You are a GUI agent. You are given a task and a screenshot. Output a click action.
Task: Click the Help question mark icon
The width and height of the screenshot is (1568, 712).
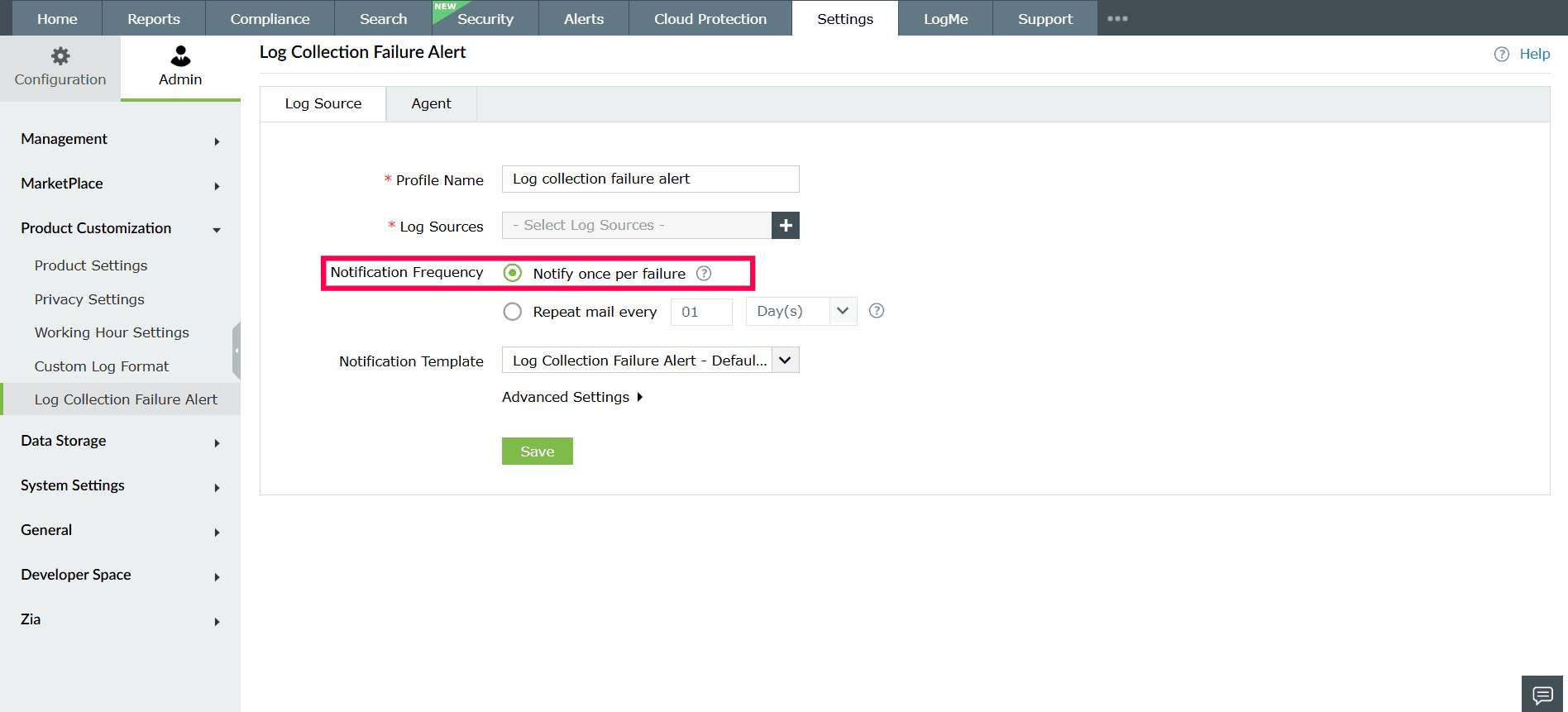coord(1502,55)
